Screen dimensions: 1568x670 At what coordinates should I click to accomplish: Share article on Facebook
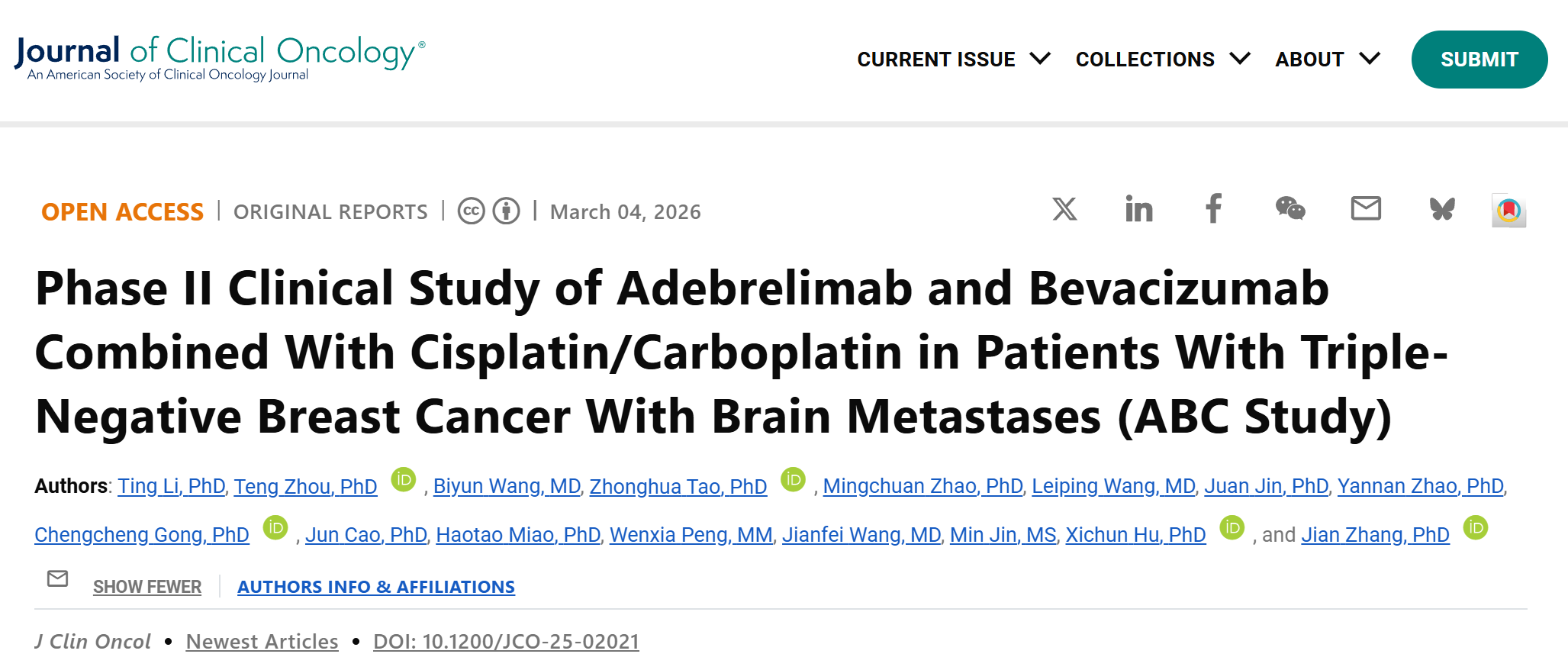pos(1213,209)
